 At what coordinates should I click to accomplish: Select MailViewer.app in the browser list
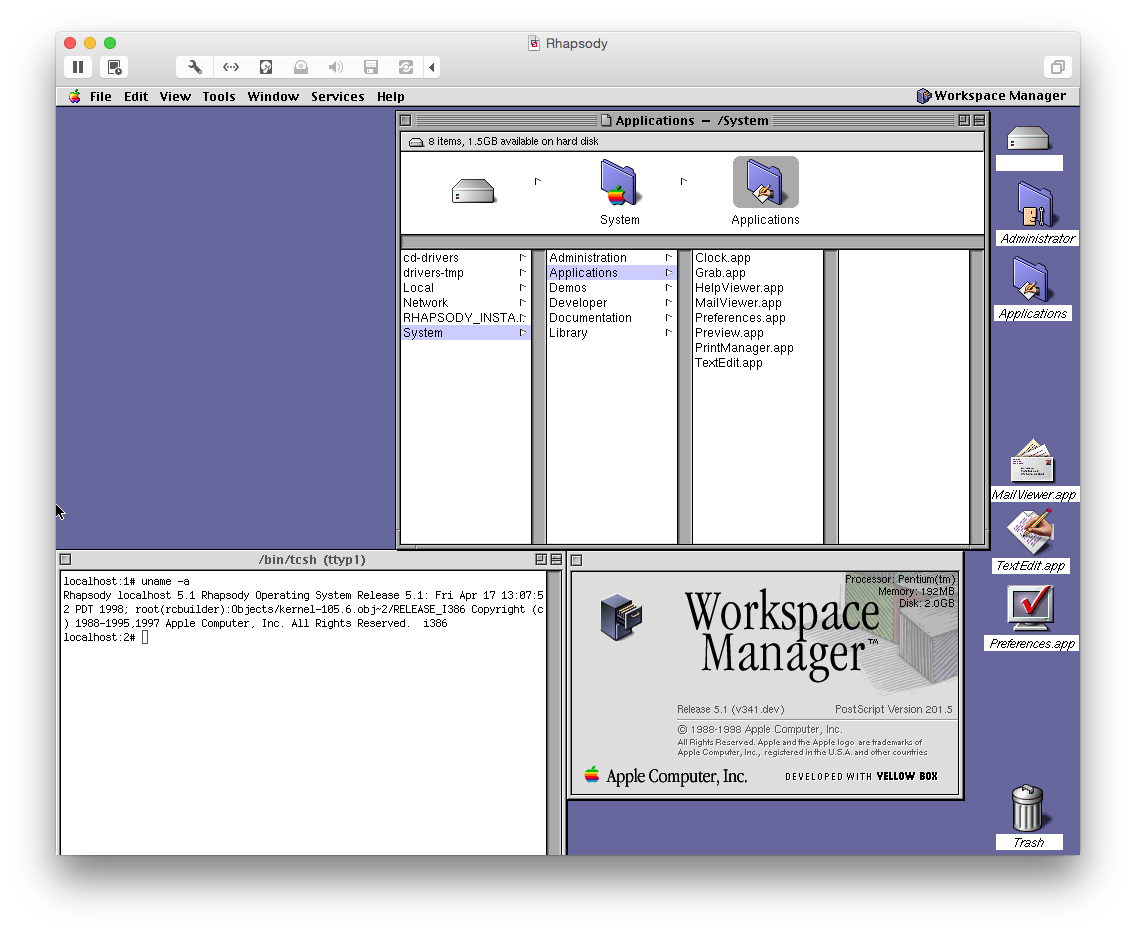(x=757, y=303)
